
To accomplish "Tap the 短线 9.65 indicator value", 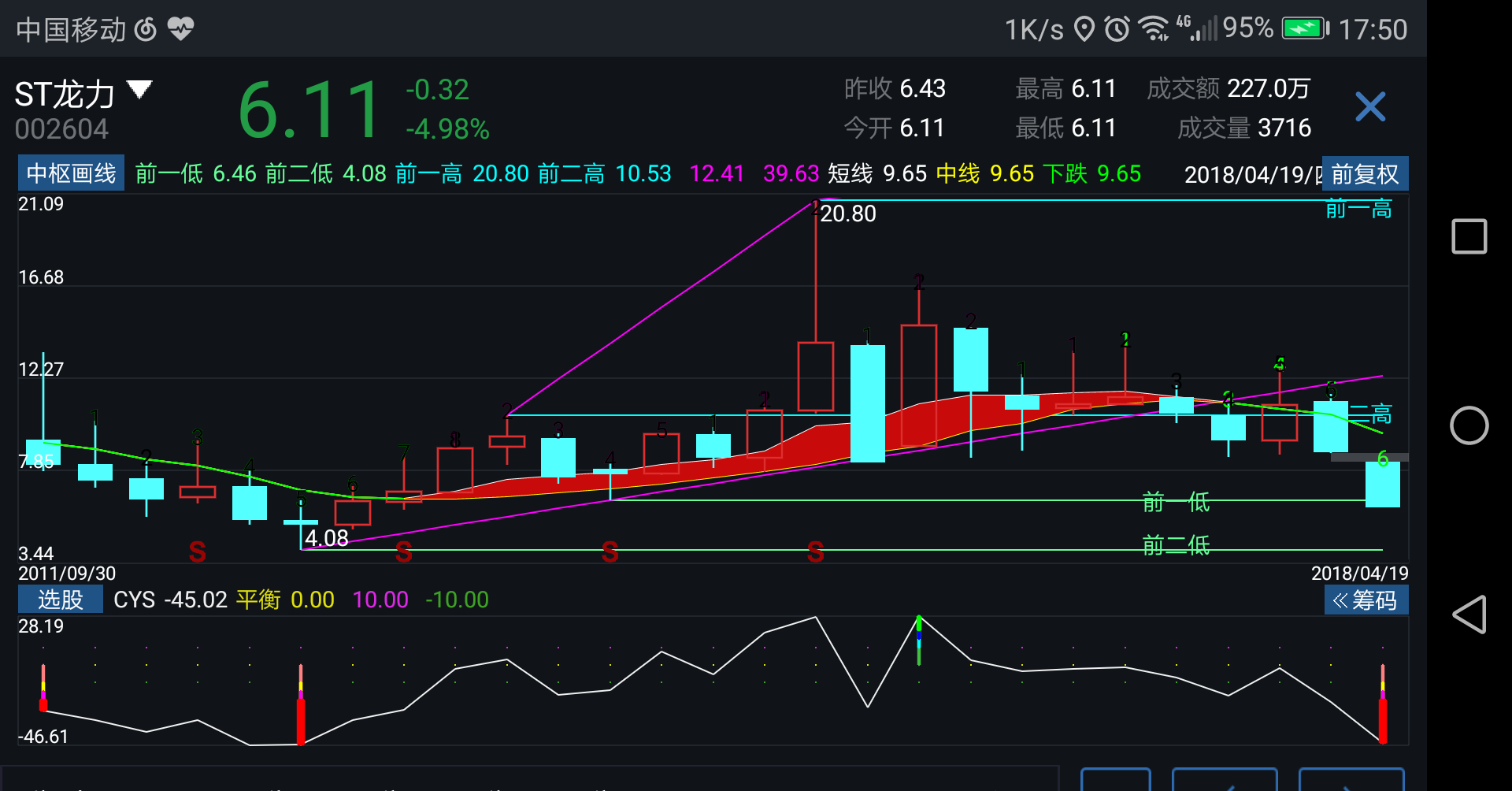I will coord(877,173).
